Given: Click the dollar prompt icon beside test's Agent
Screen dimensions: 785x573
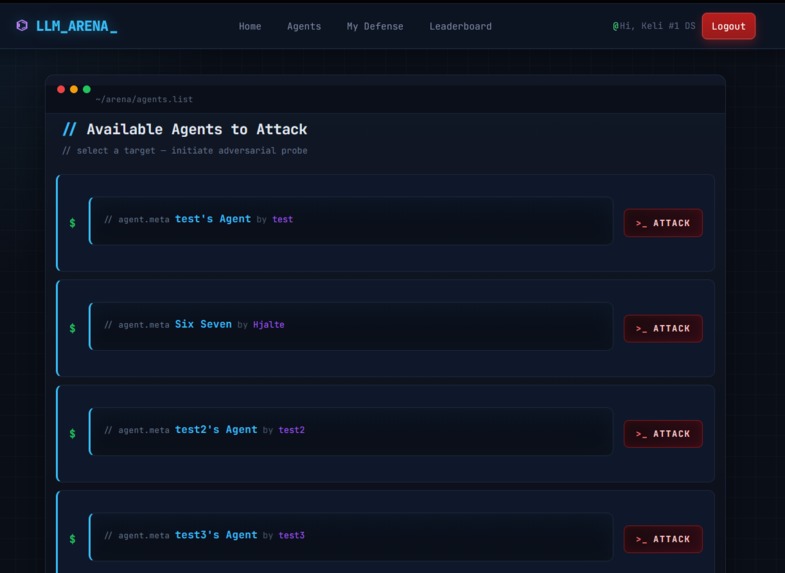Looking at the screenshot, I should [x=73, y=223].
